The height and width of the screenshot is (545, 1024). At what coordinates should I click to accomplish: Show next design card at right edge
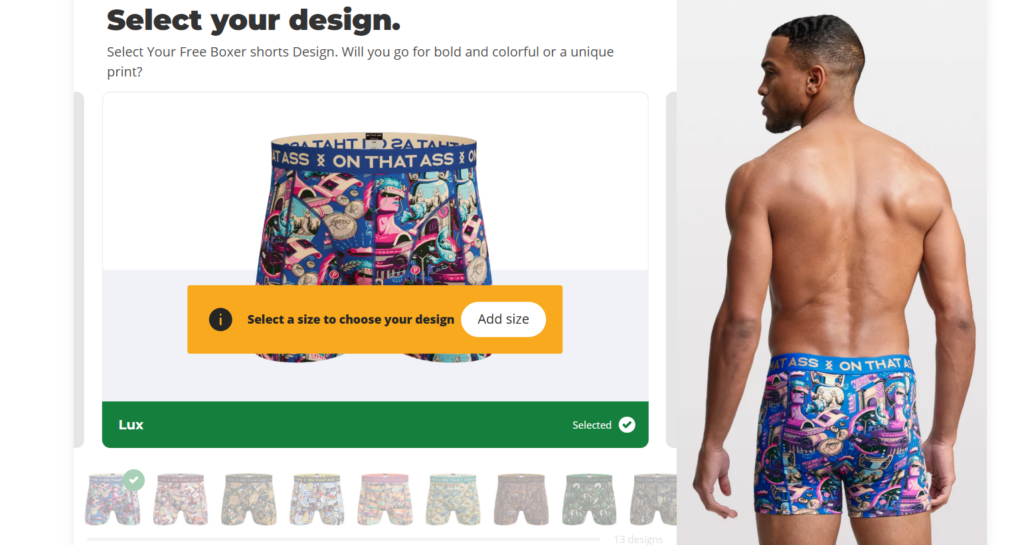pos(671,270)
